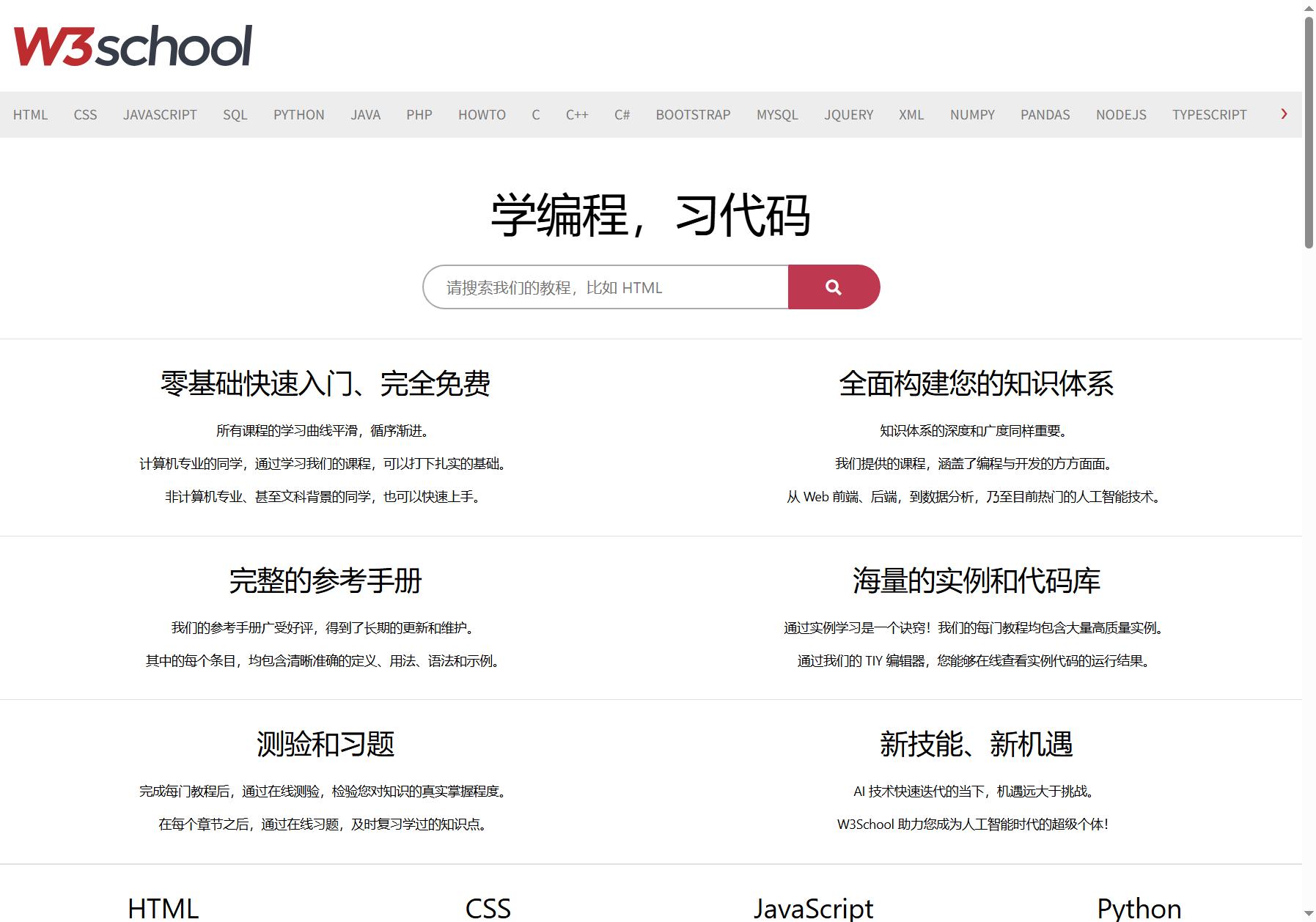Click the bottom Python section heading
This screenshot has width=1316, height=922.
(x=1139, y=909)
